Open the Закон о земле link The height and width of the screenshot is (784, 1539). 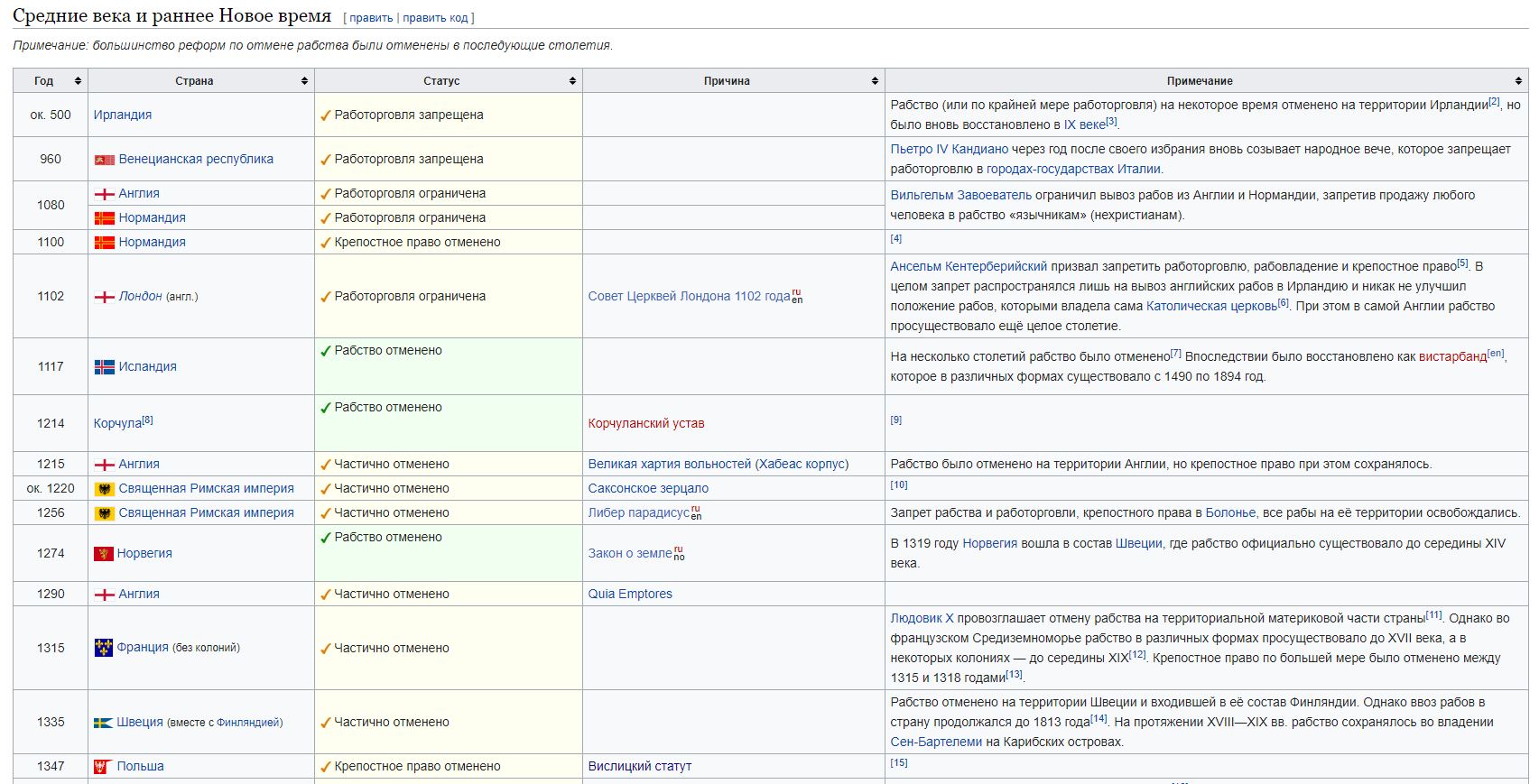[x=630, y=554]
